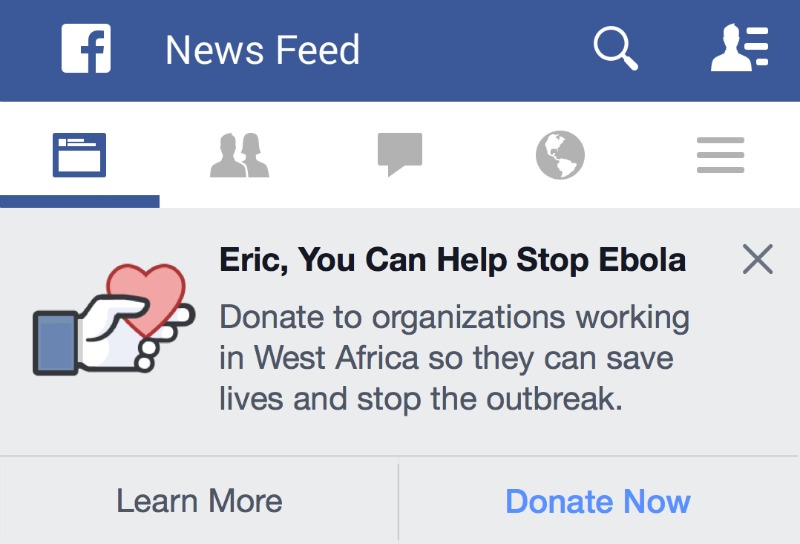
Task: Click the News Feed header title
Action: (x=262, y=50)
